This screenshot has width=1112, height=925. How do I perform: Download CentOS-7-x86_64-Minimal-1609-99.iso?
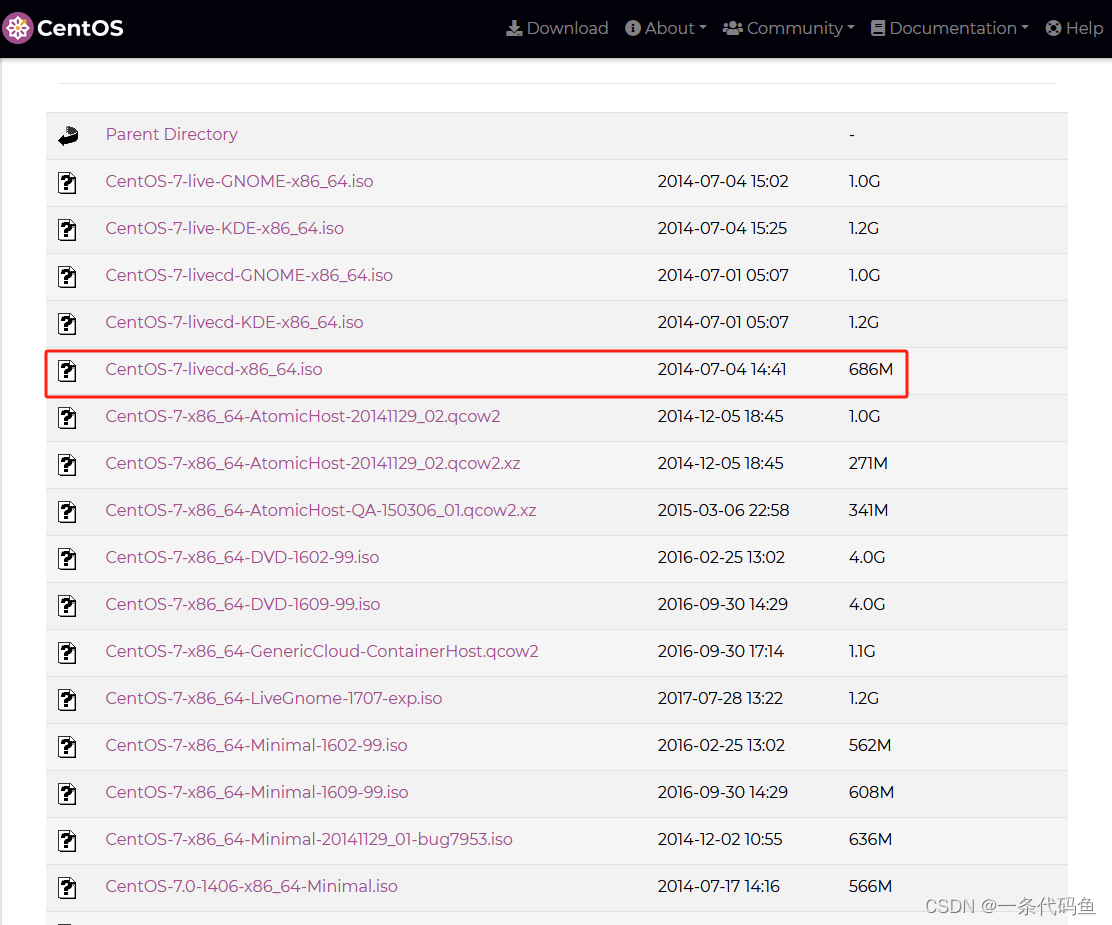257,792
